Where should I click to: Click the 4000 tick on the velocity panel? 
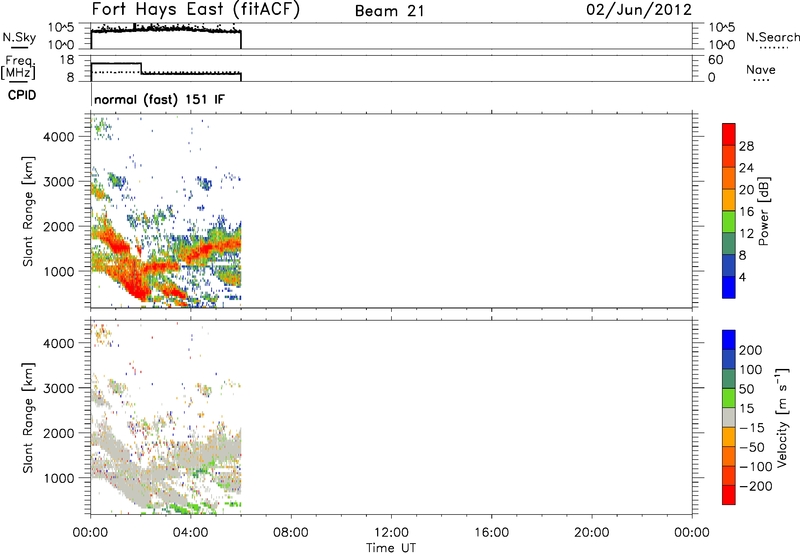(59, 343)
